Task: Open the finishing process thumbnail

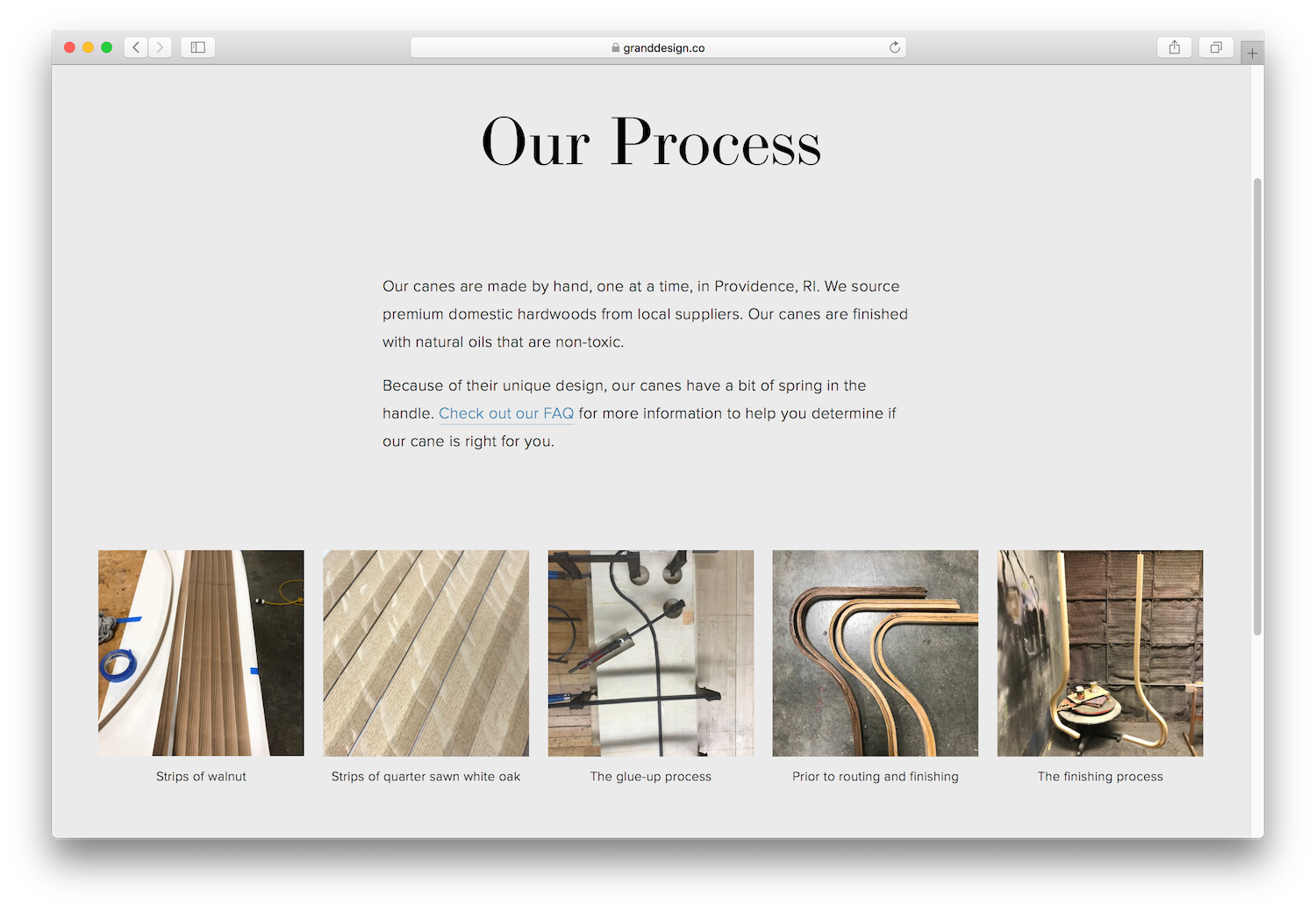Action: 1100,653
